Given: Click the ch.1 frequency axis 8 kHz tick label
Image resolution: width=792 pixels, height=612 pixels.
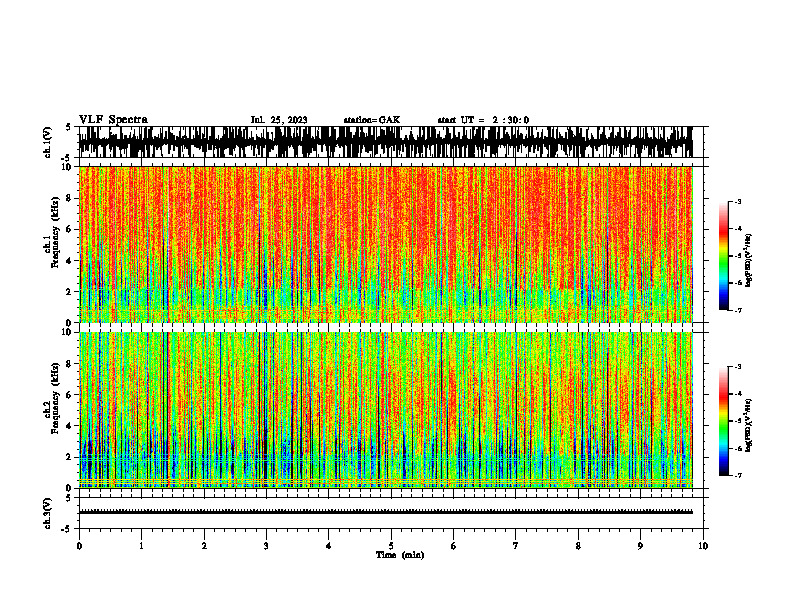Looking at the screenshot, I should (70, 198).
